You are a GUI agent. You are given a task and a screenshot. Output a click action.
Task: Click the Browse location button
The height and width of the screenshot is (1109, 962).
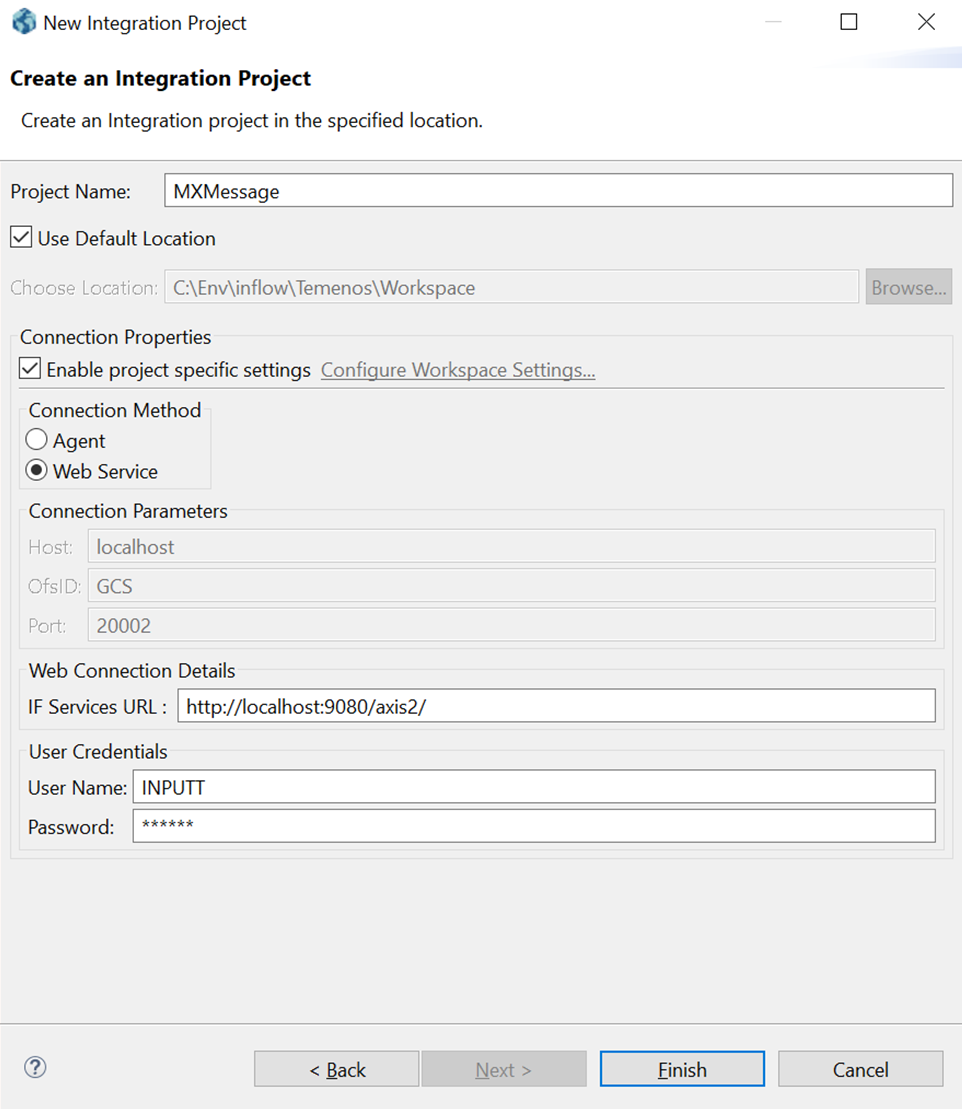click(908, 288)
